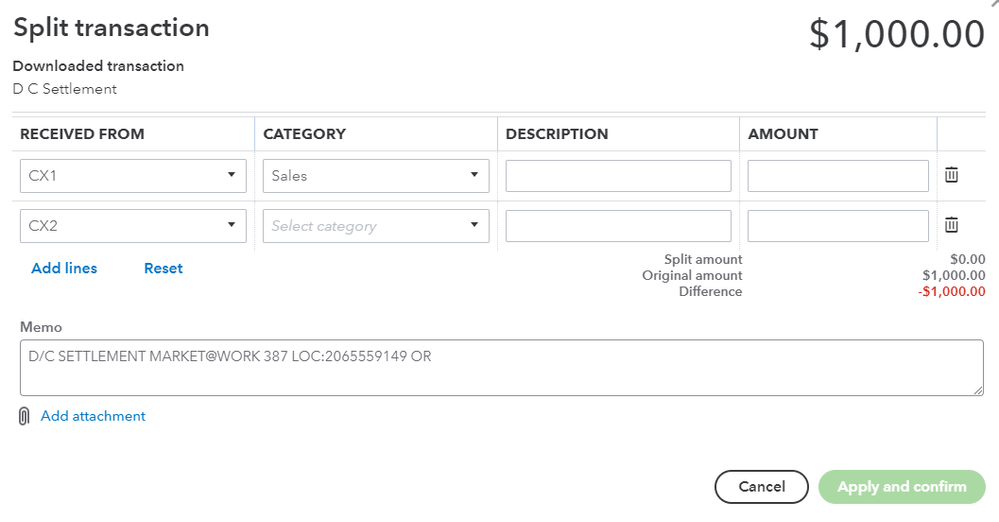Screen dimensions: 999x522
Task: Click the first row Description field
Action: click(x=618, y=176)
